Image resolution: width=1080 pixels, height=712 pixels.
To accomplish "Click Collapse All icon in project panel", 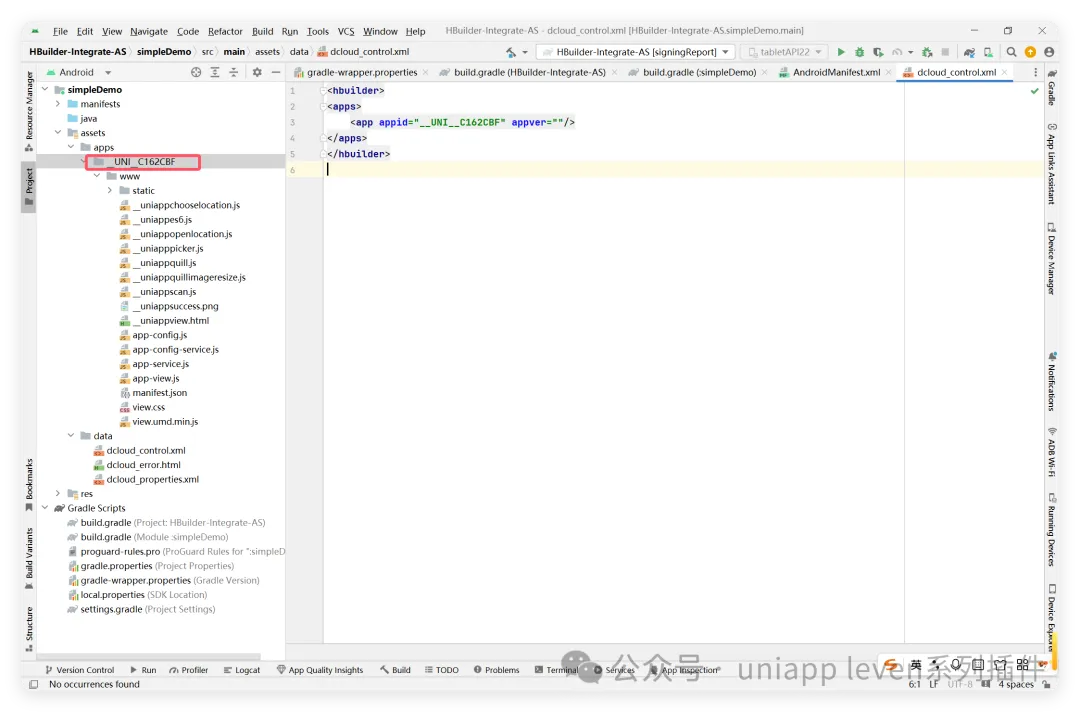I will click(x=233, y=72).
